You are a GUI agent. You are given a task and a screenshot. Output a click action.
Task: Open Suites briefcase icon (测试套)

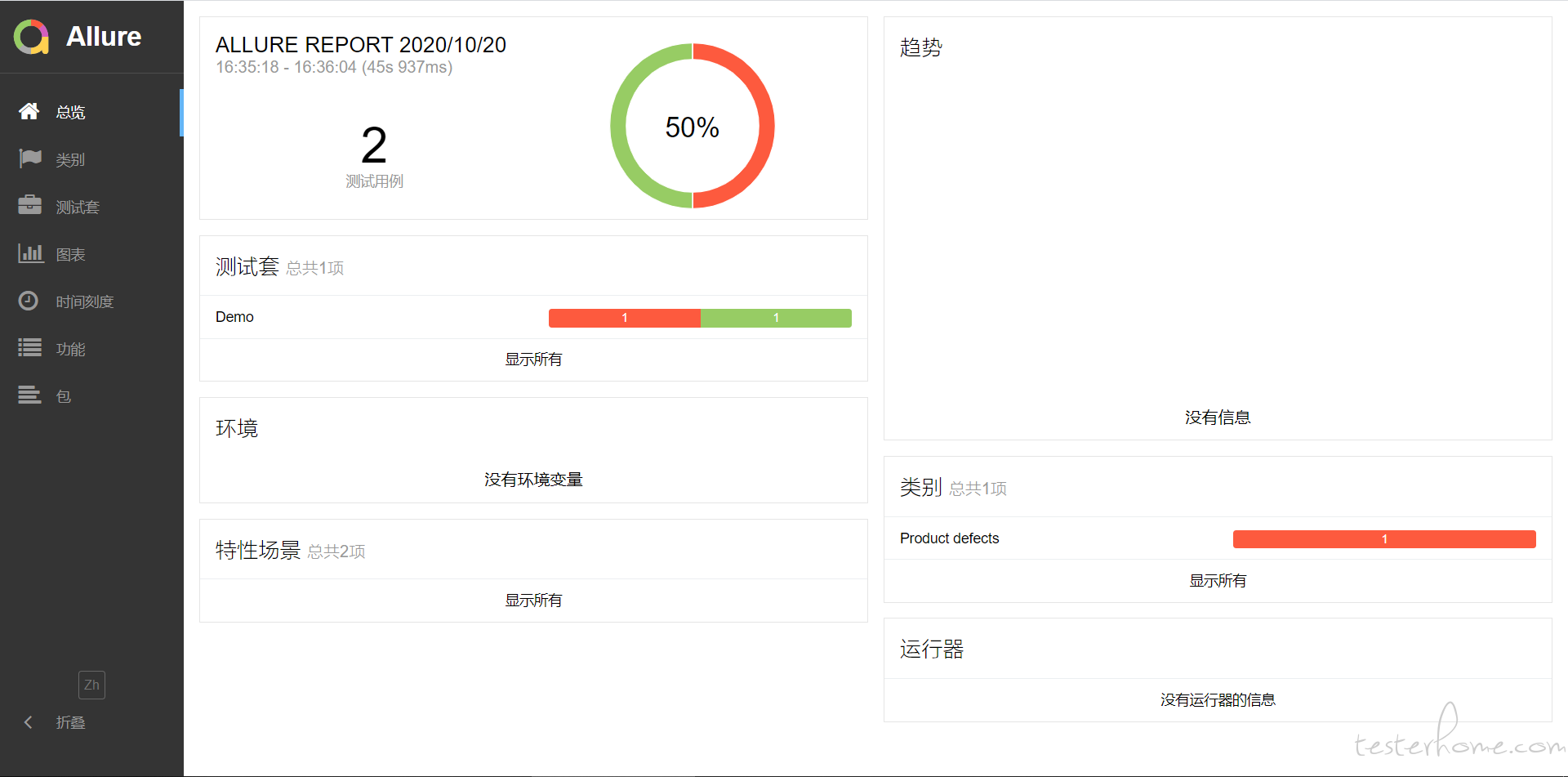pos(30,205)
